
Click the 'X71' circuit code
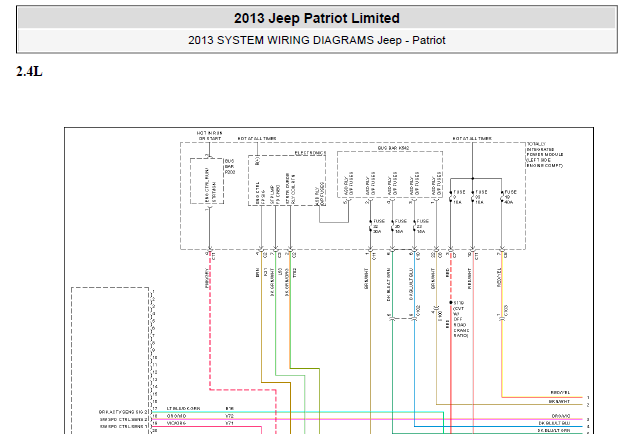pos(229,423)
